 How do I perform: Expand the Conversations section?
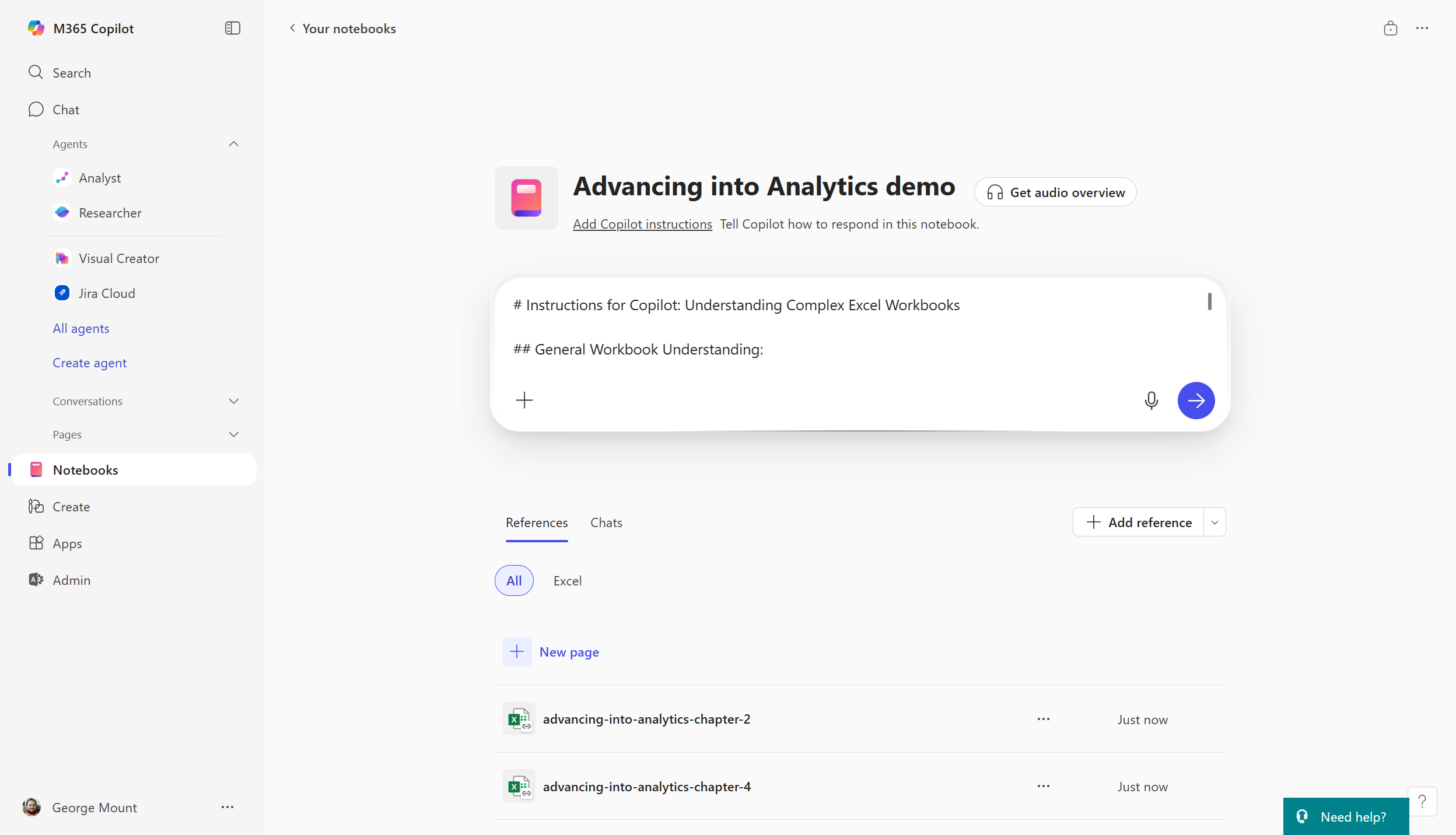[234, 401]
